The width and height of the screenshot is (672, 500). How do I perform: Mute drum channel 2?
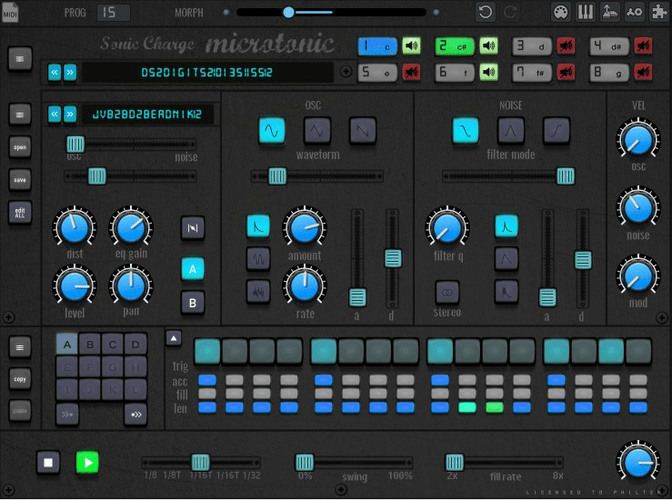tap(489, 46)
